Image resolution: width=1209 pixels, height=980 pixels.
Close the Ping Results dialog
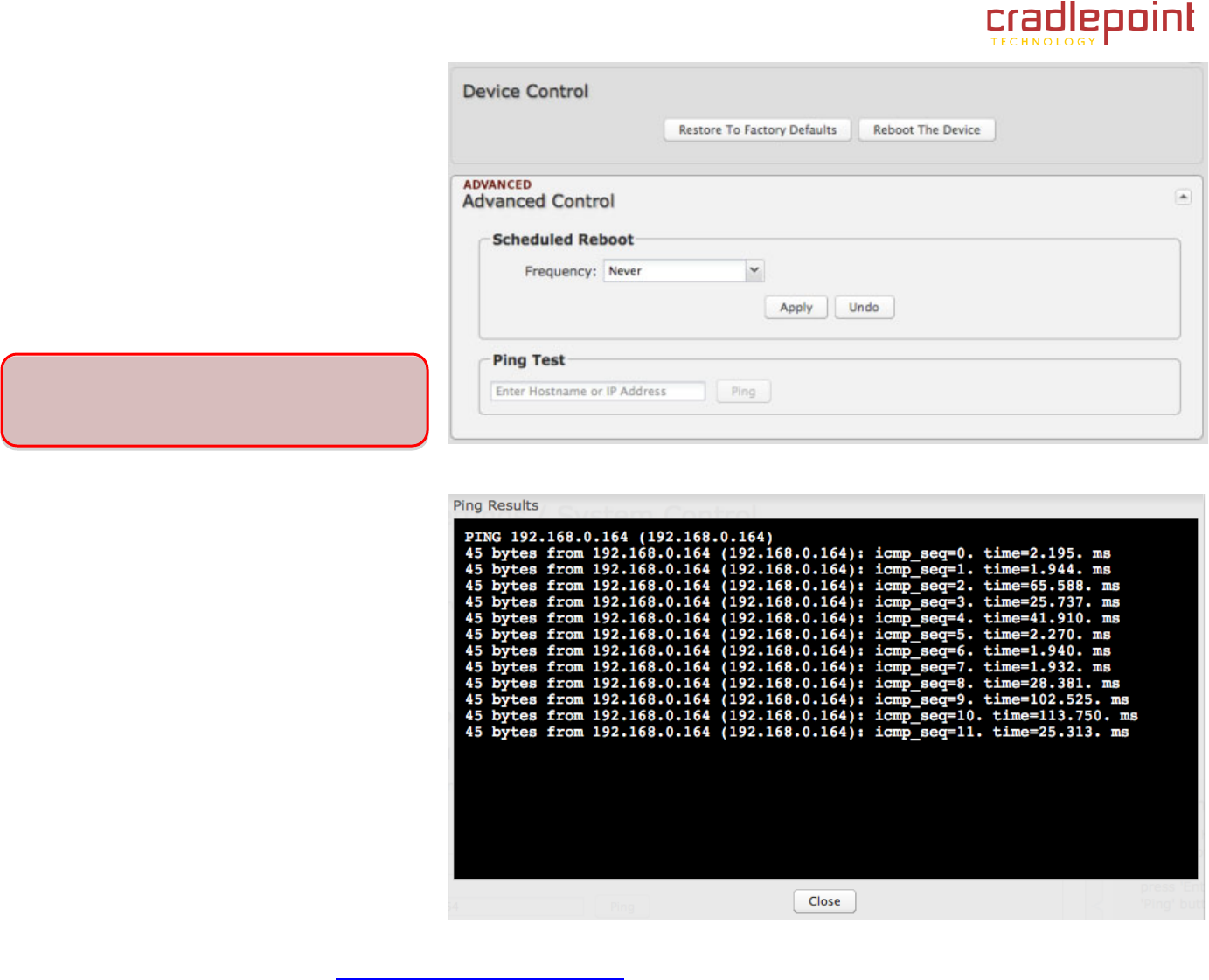coord(824,901)
